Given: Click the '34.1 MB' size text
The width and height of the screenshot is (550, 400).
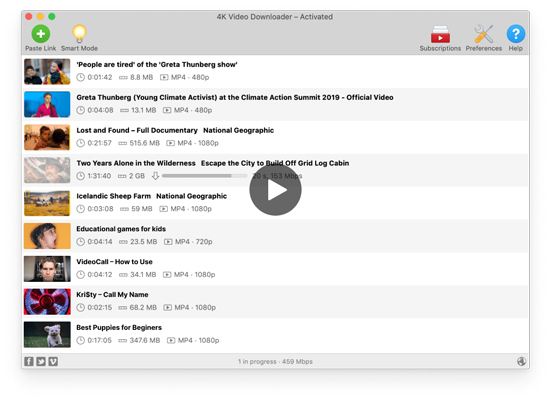Looking at the screenshot, I should coord(143,274).
